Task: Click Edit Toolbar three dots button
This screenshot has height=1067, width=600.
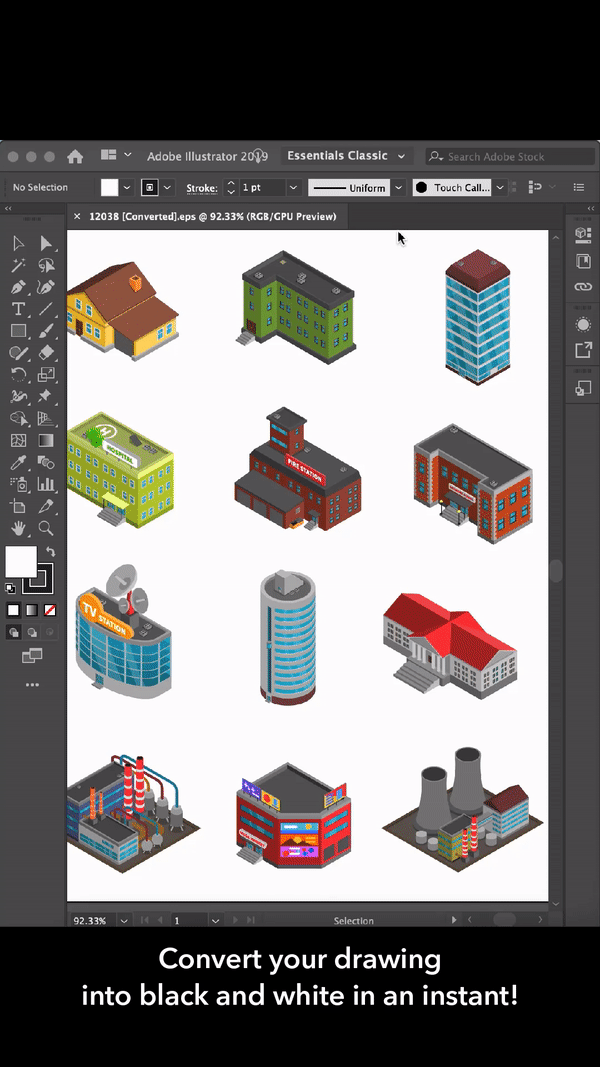Action: (x=32, y=685)
